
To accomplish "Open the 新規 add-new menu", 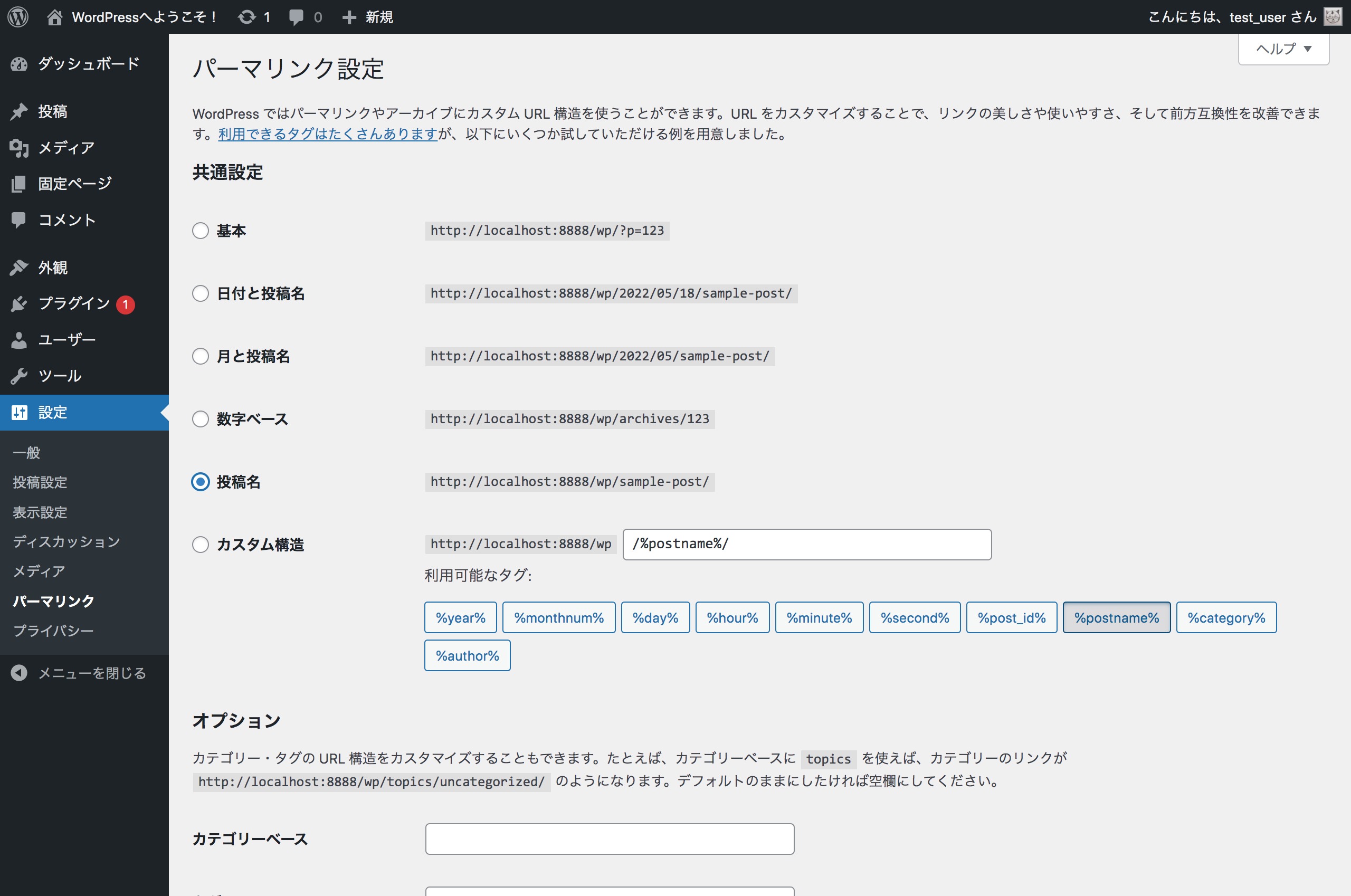I will pyautogui.click(x=368, y=16).
